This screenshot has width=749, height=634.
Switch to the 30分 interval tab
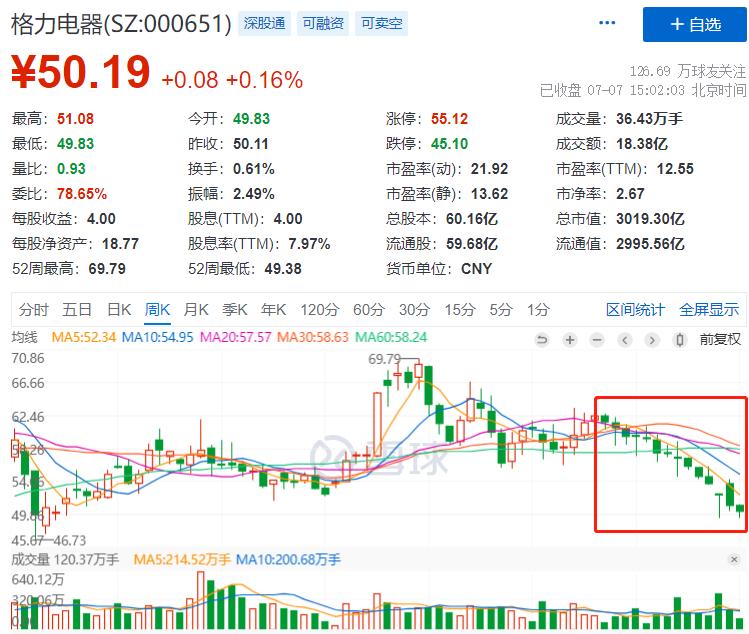414,310
